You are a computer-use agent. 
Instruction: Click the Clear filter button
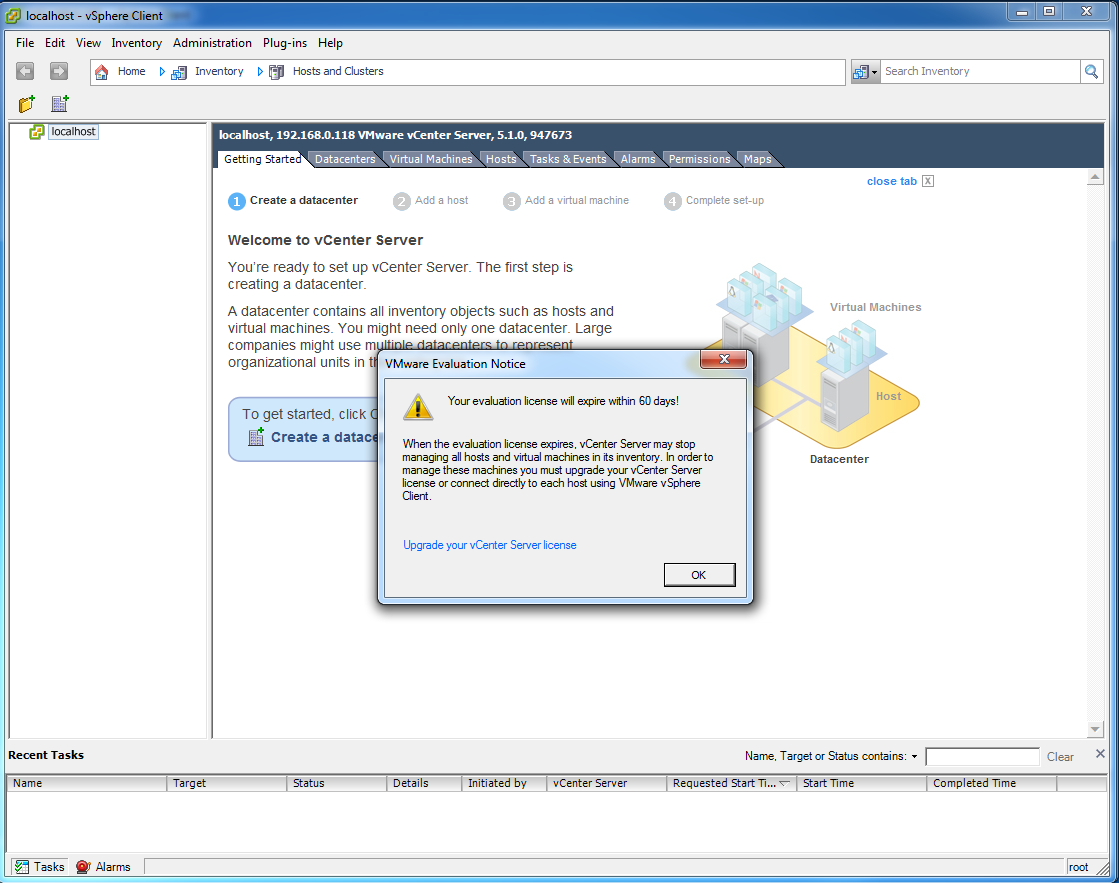1060,757
